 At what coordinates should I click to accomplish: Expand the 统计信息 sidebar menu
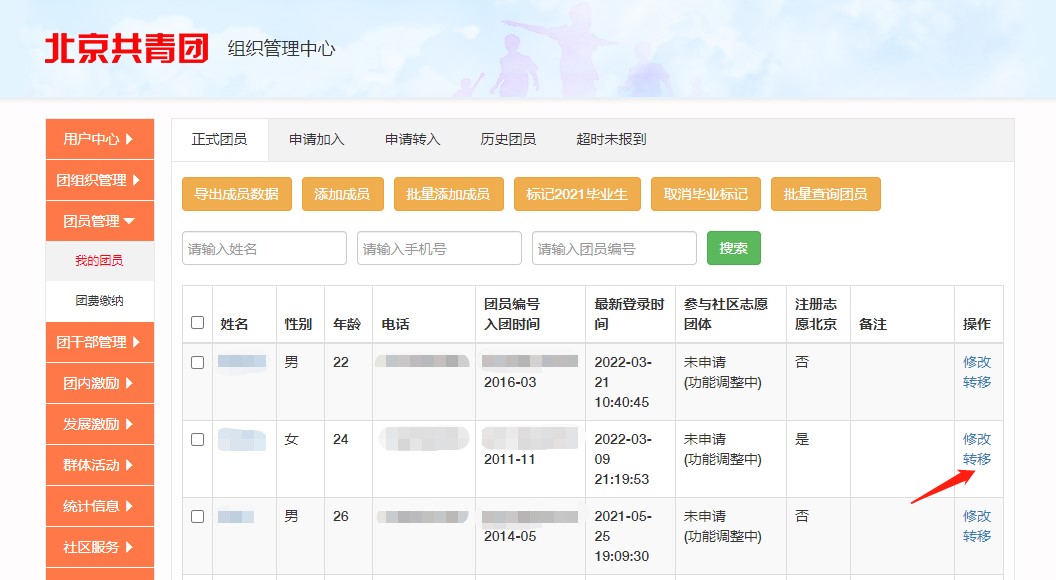pyautogui.click(x=99, y=506)
